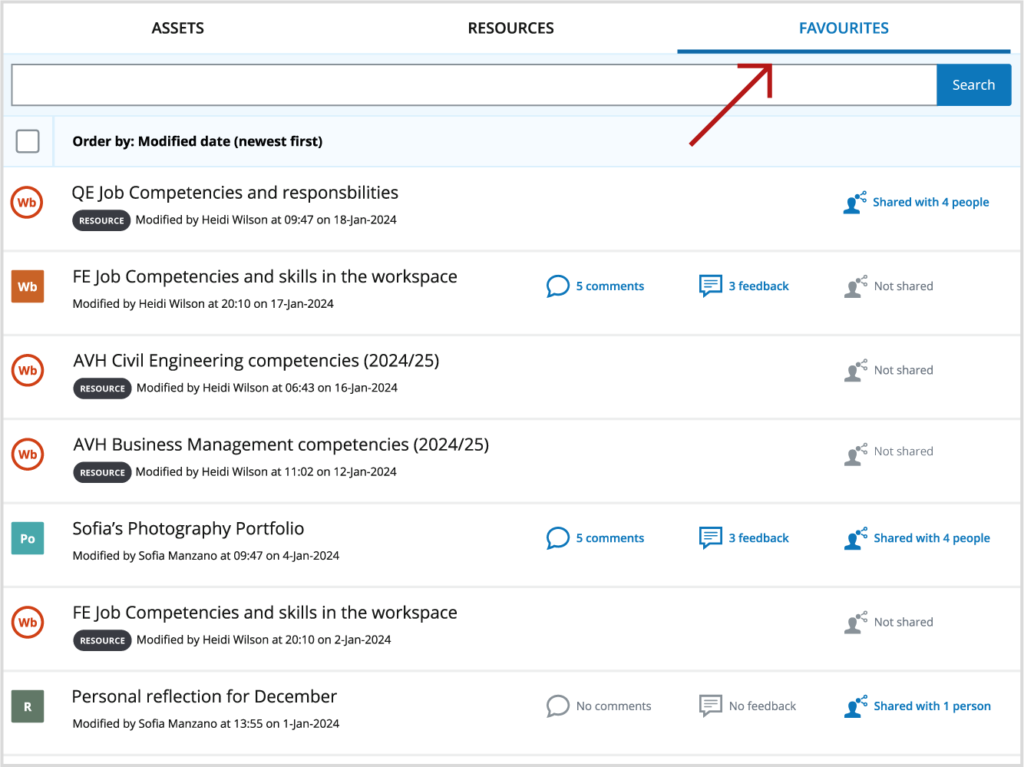
Task: Click the green R reflection icon
Action: point(27,706)
